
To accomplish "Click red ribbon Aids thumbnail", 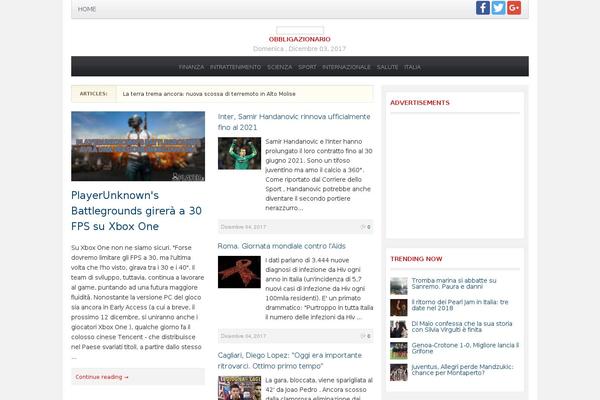I will coord(239,272).
